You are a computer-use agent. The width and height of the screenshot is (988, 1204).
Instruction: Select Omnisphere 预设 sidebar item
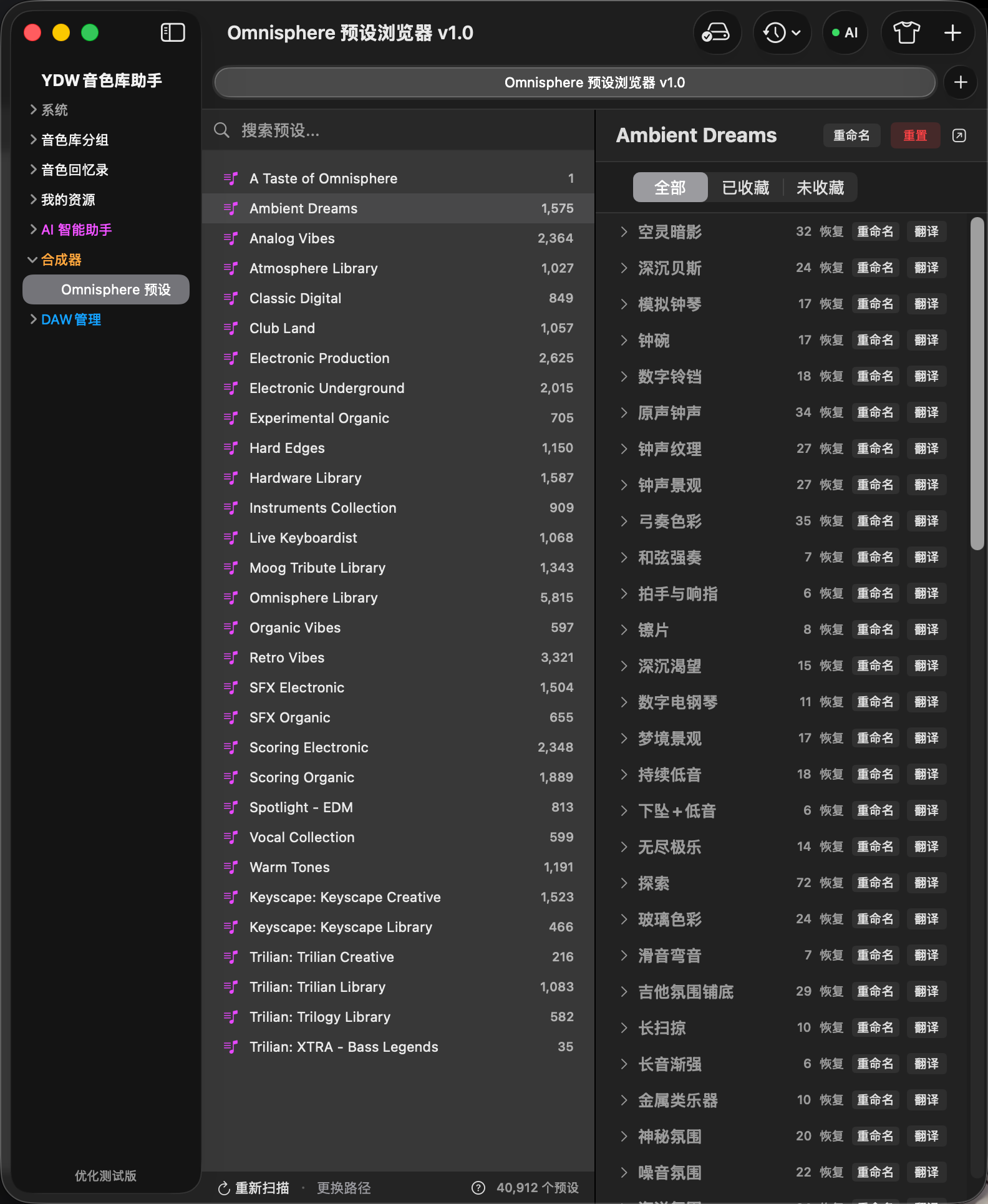click(106, 289)
